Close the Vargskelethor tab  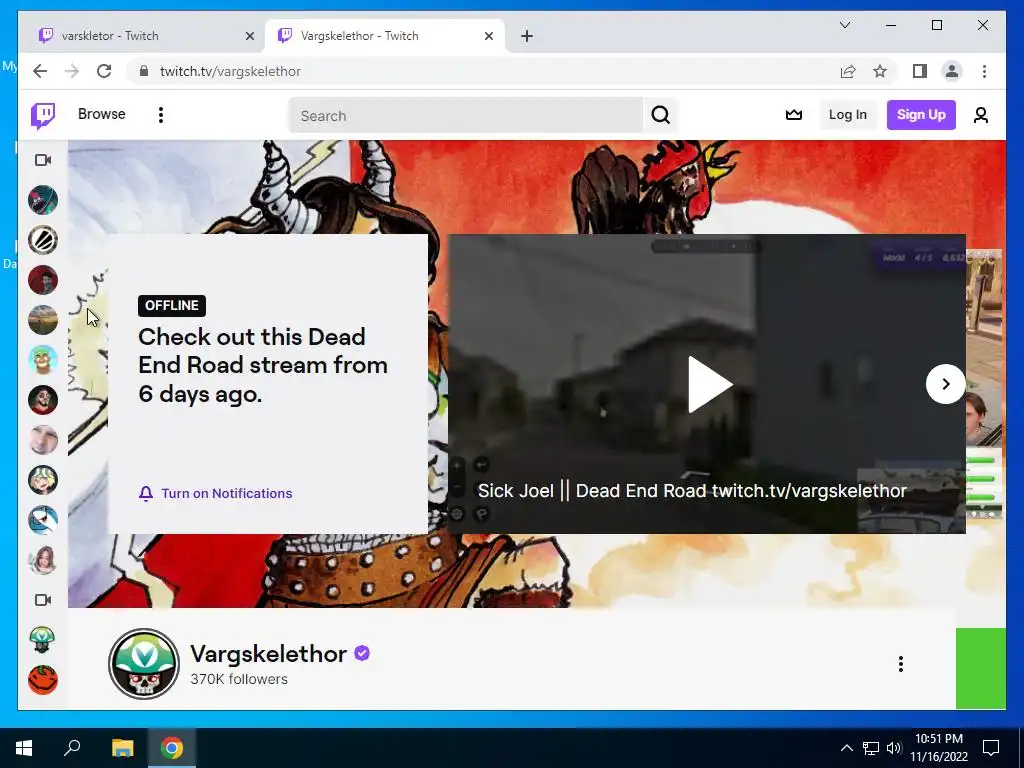coord(488,36)
